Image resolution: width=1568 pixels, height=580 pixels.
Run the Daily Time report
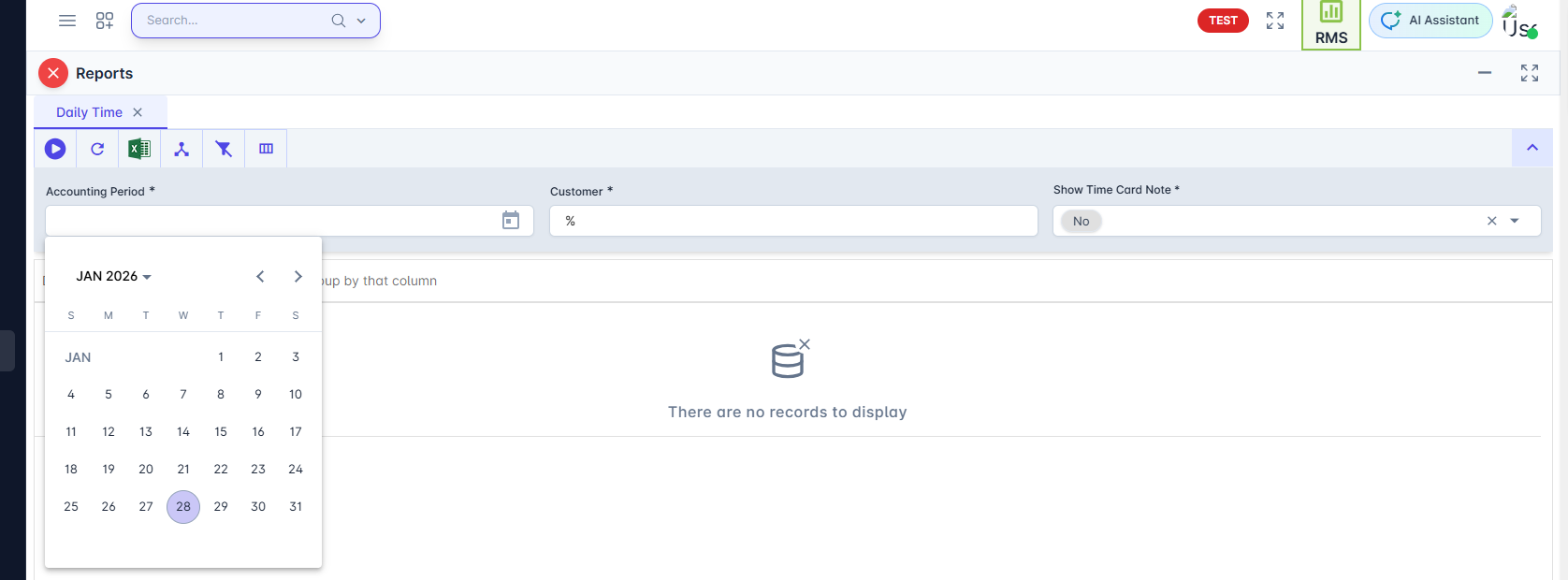(55, 149)
